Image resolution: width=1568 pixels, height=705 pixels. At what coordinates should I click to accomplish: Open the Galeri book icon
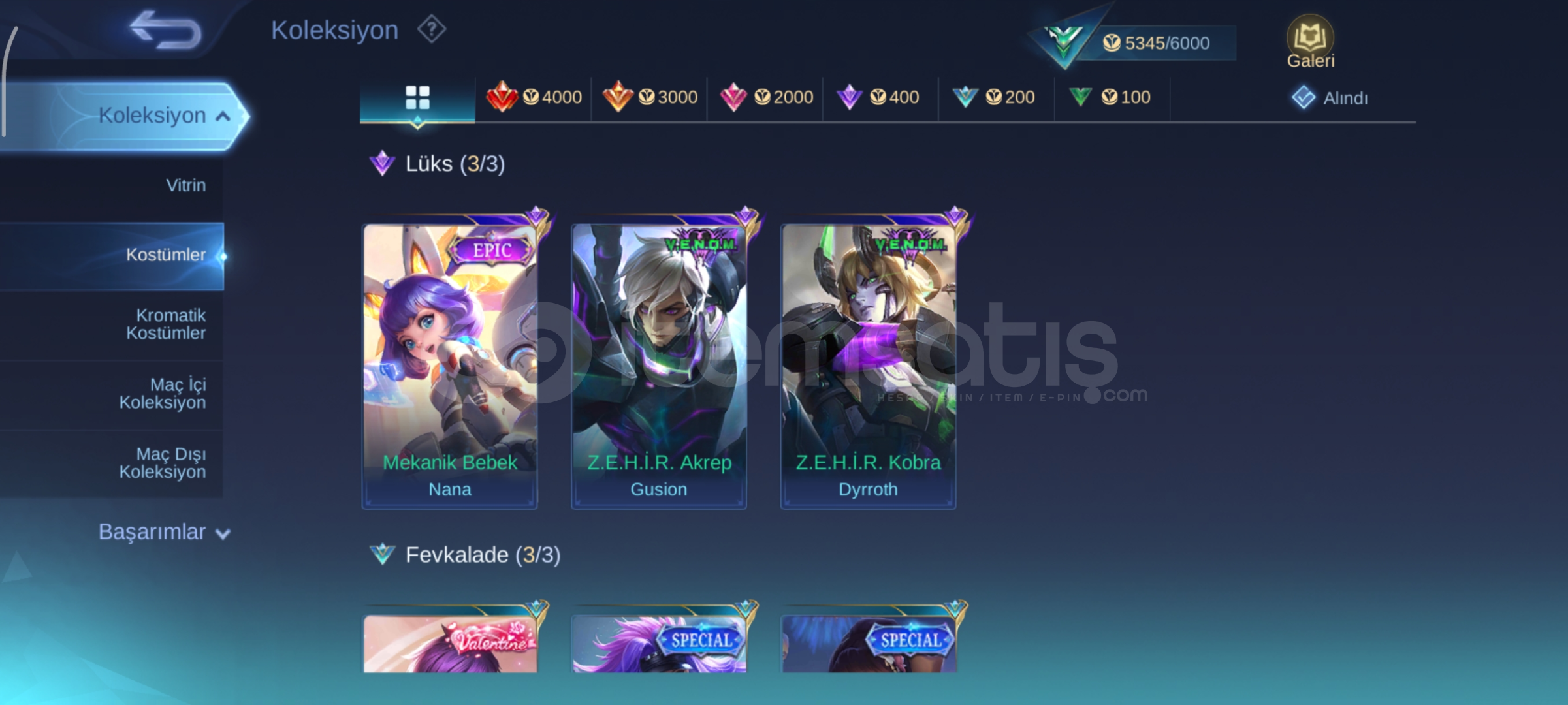1310,41
